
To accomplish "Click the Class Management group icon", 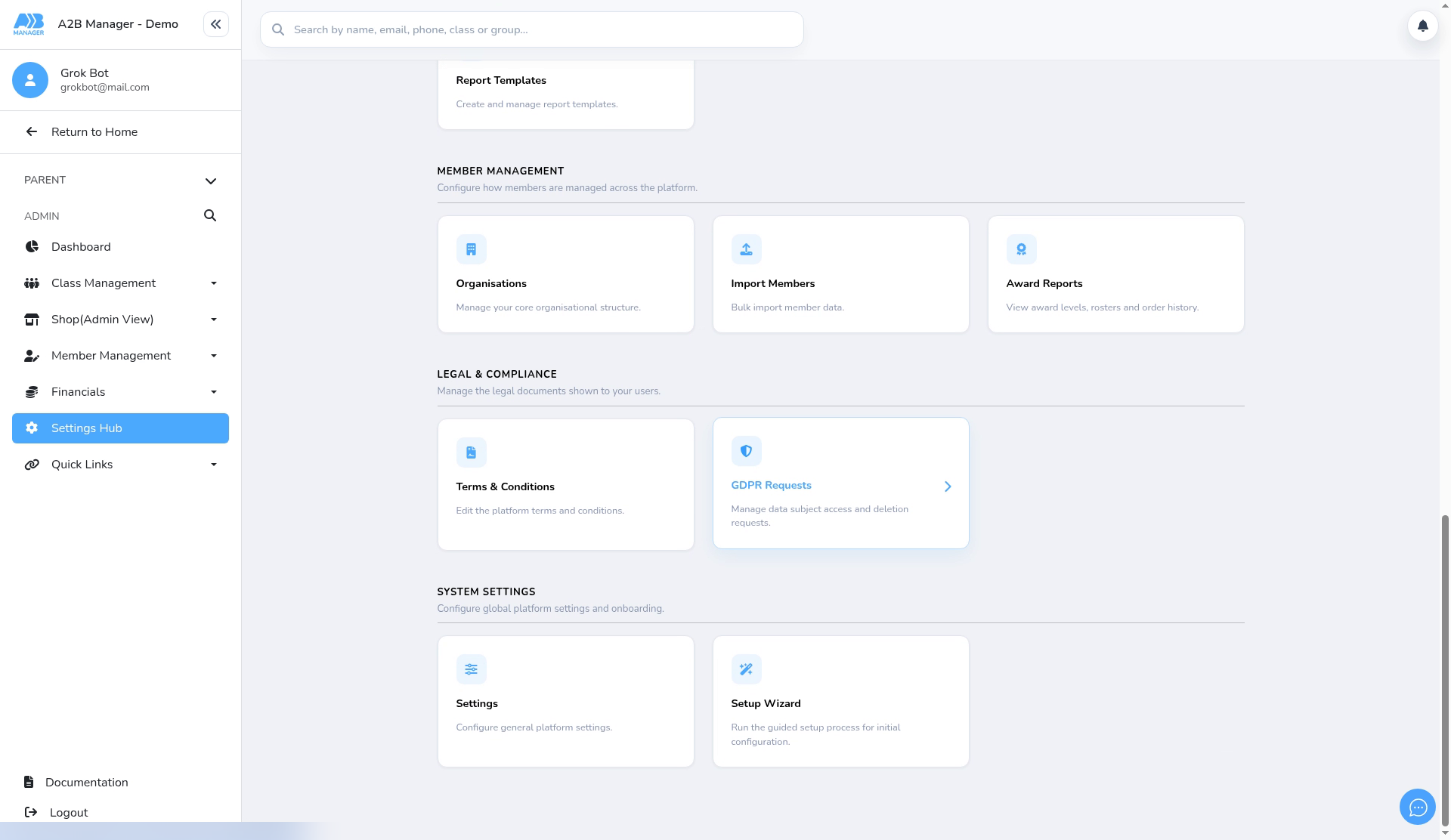I will point(32,283).
